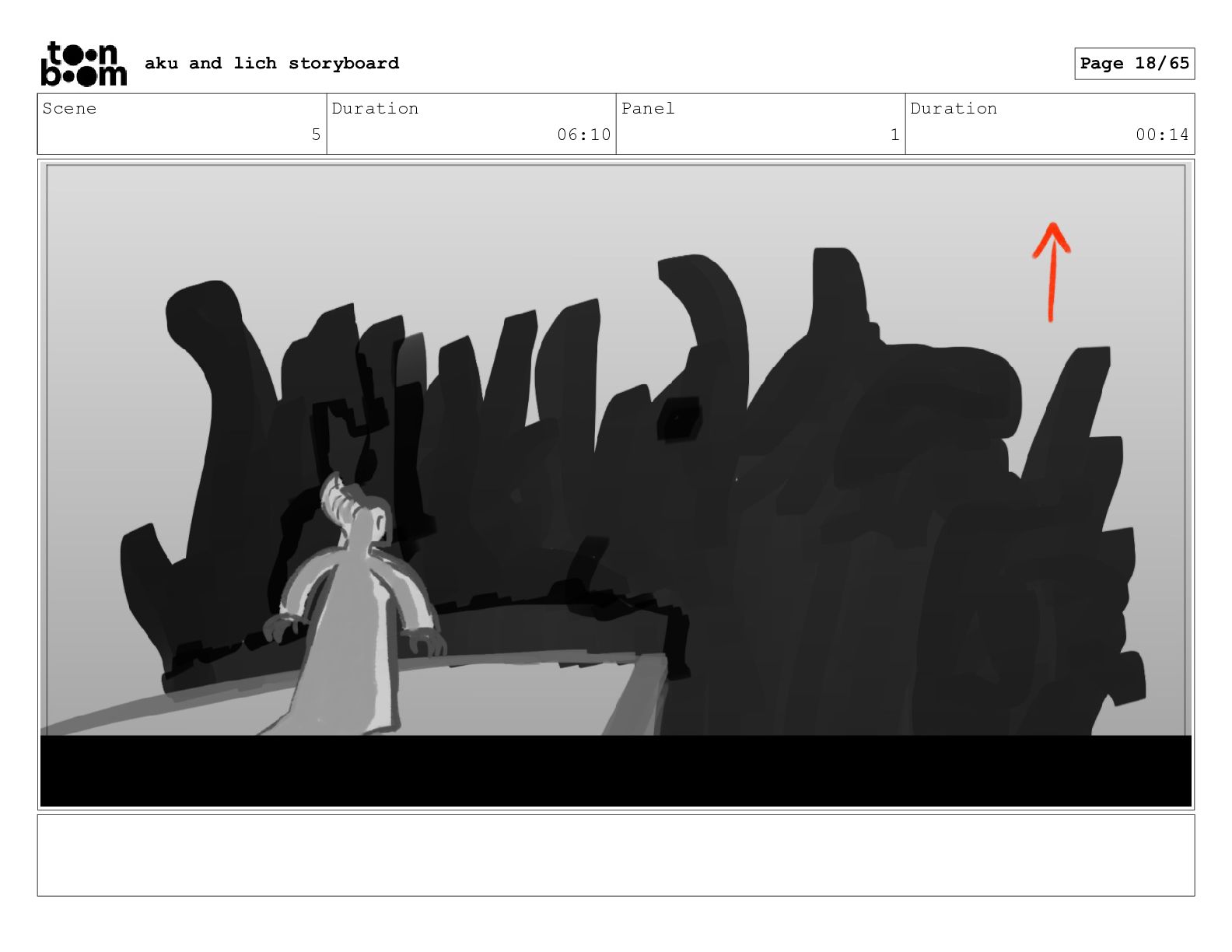Select the "Panel" header label
Image resolution: width=1232 pixels, height=952 pixels.
(648, 109)
